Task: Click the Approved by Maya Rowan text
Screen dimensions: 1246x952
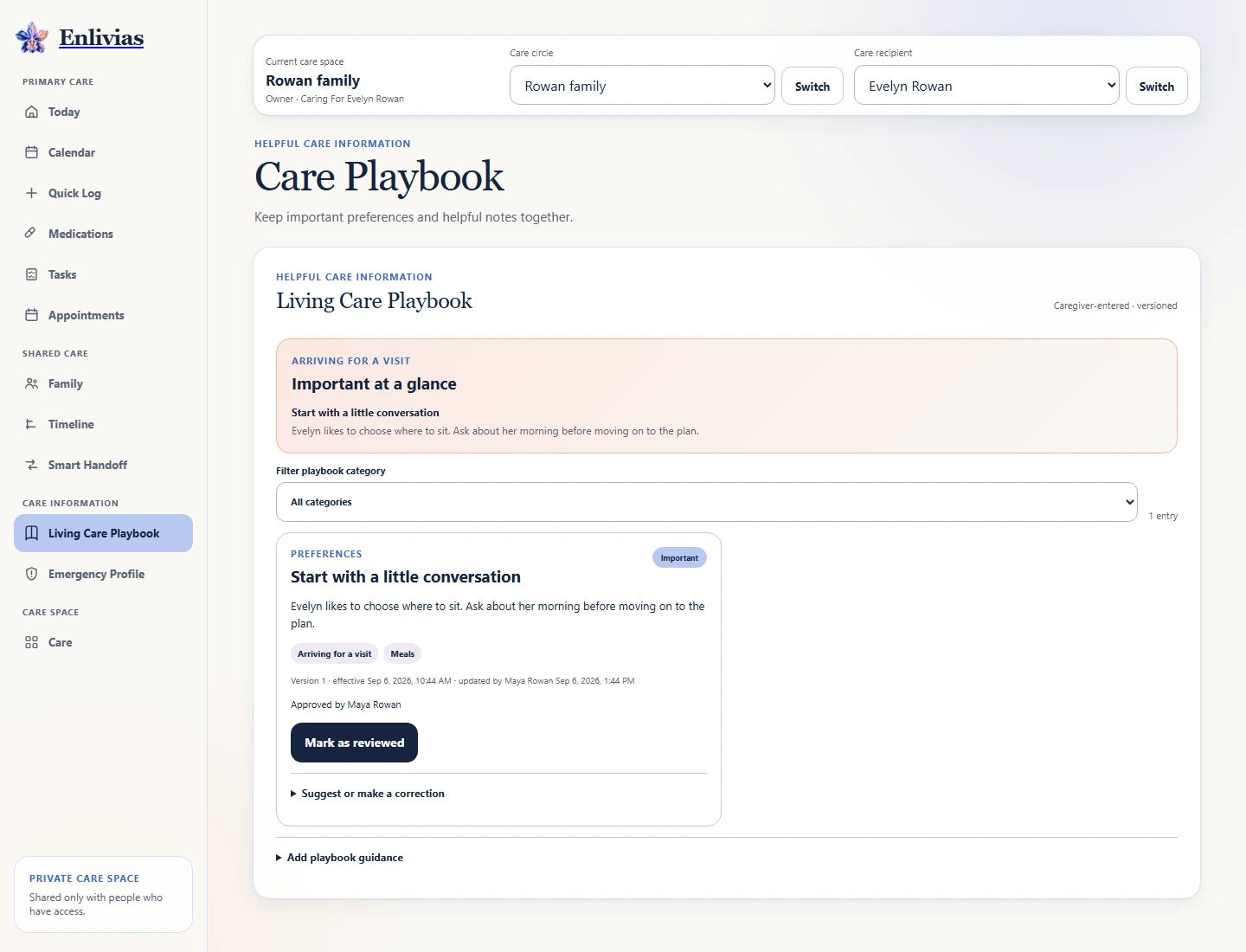Action: click(x=346, y=704)
